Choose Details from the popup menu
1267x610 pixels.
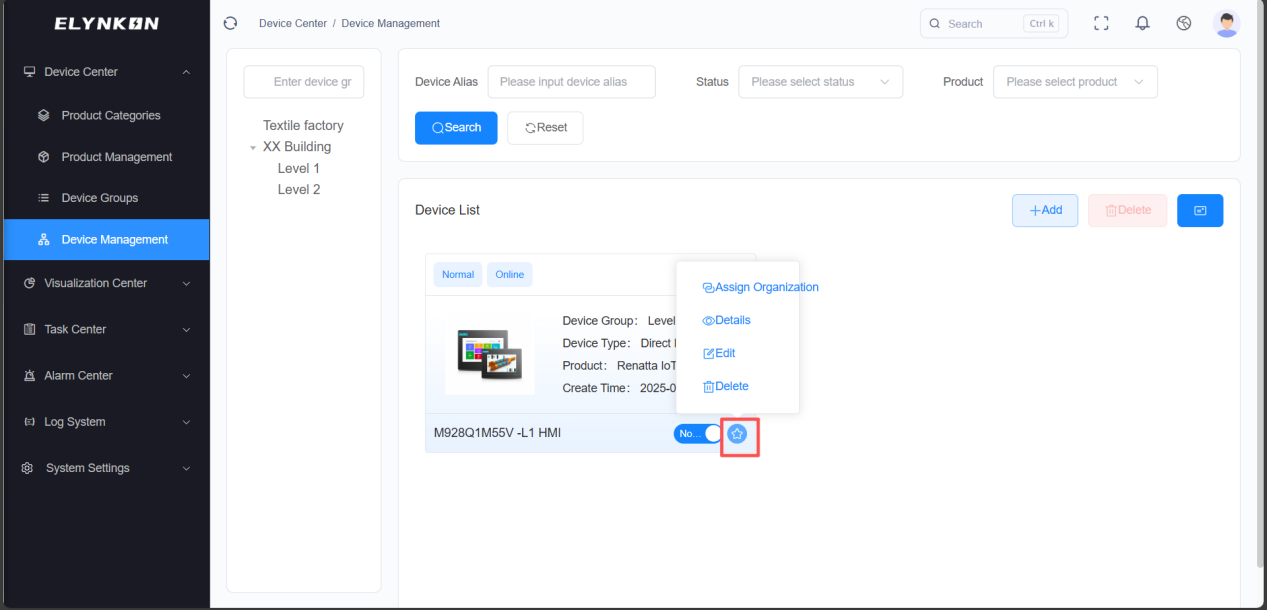click(x=727, y=320)
